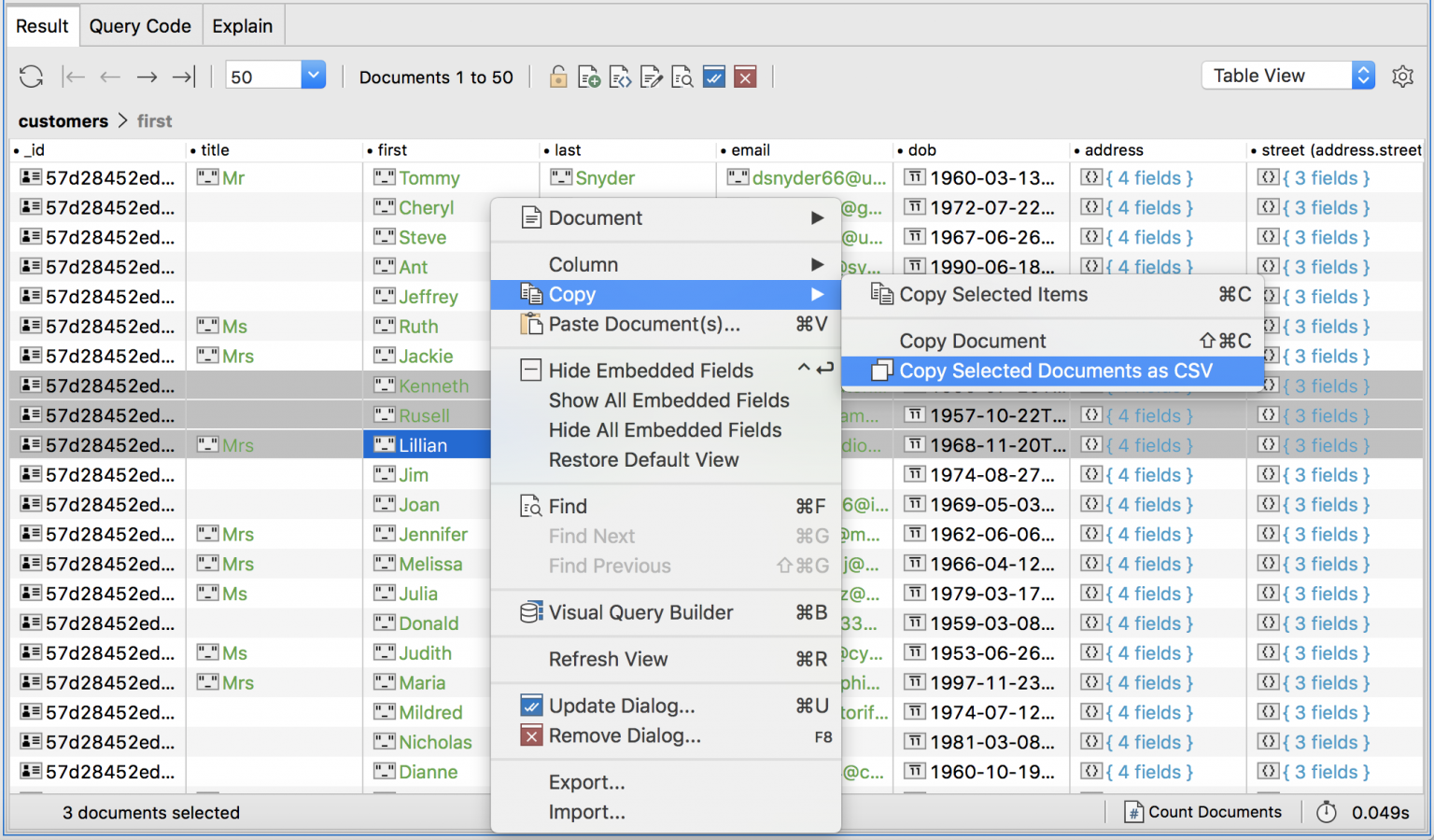Click the stopwatch icon next to query time
1434x840 pixels.
click(1327, 812)
